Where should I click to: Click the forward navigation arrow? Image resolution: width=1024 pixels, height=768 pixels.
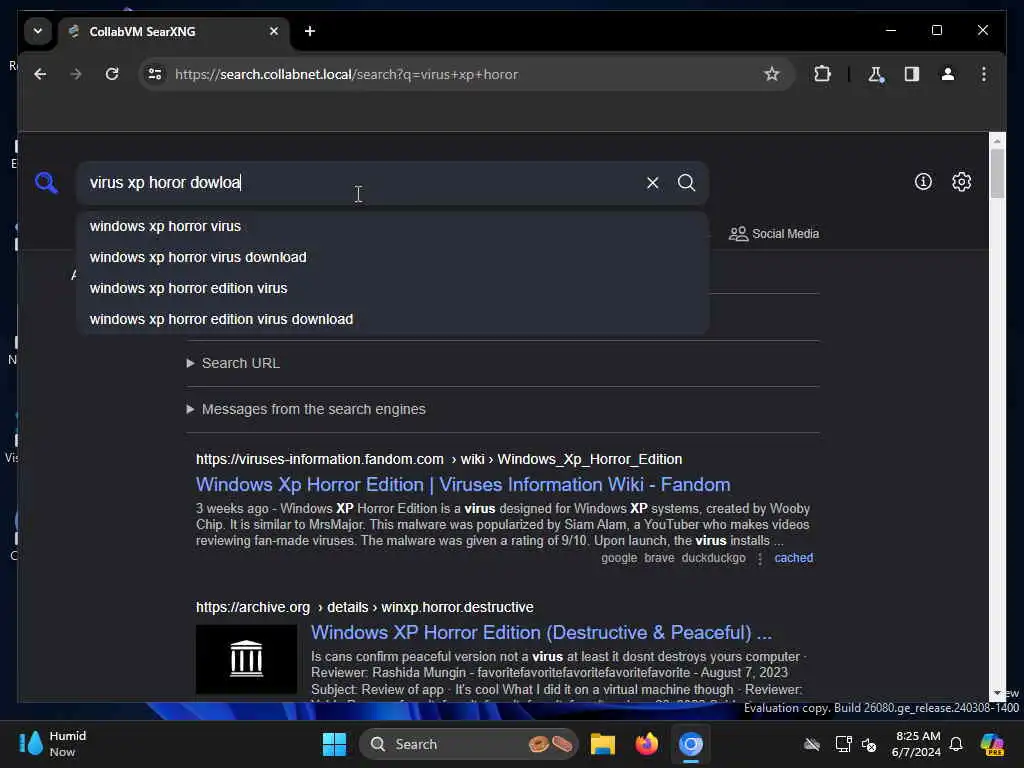76,74
